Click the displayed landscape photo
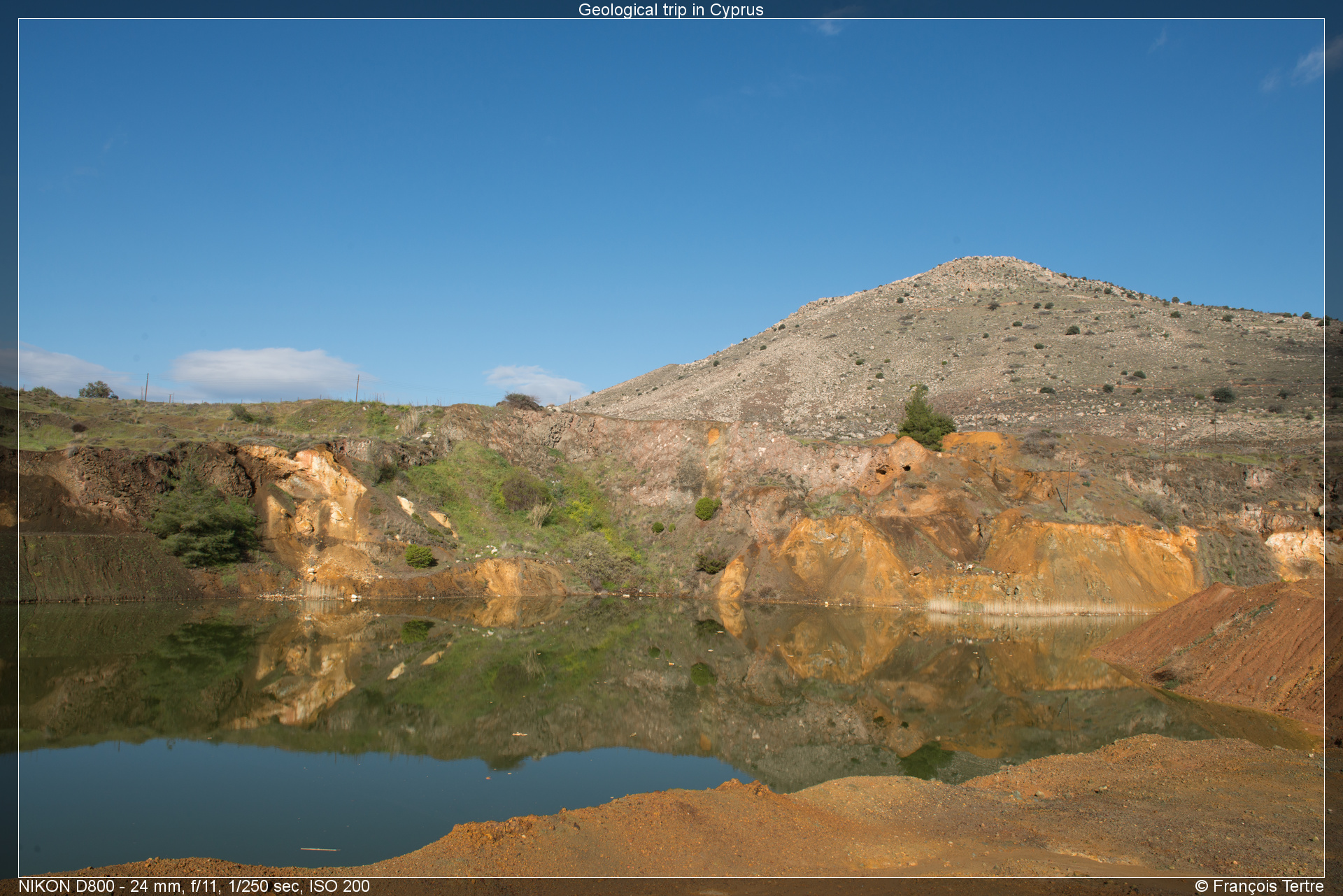1343x896 pixels. pyautogui.click(x=671, y=448)
